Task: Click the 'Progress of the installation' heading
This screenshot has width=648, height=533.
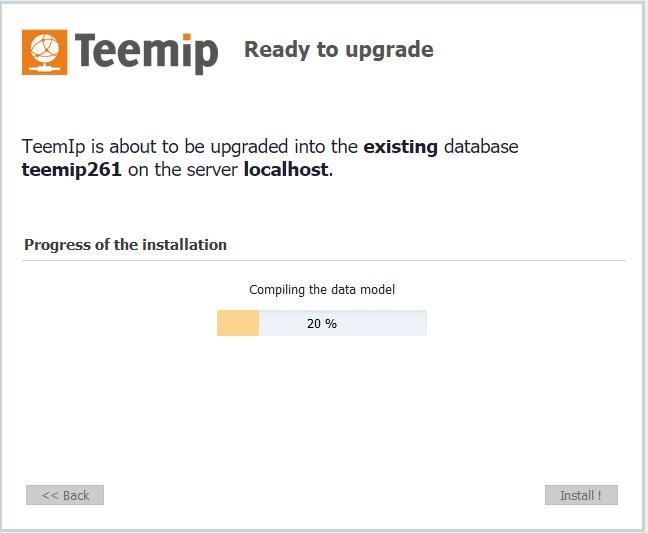Action: point(125,244)
